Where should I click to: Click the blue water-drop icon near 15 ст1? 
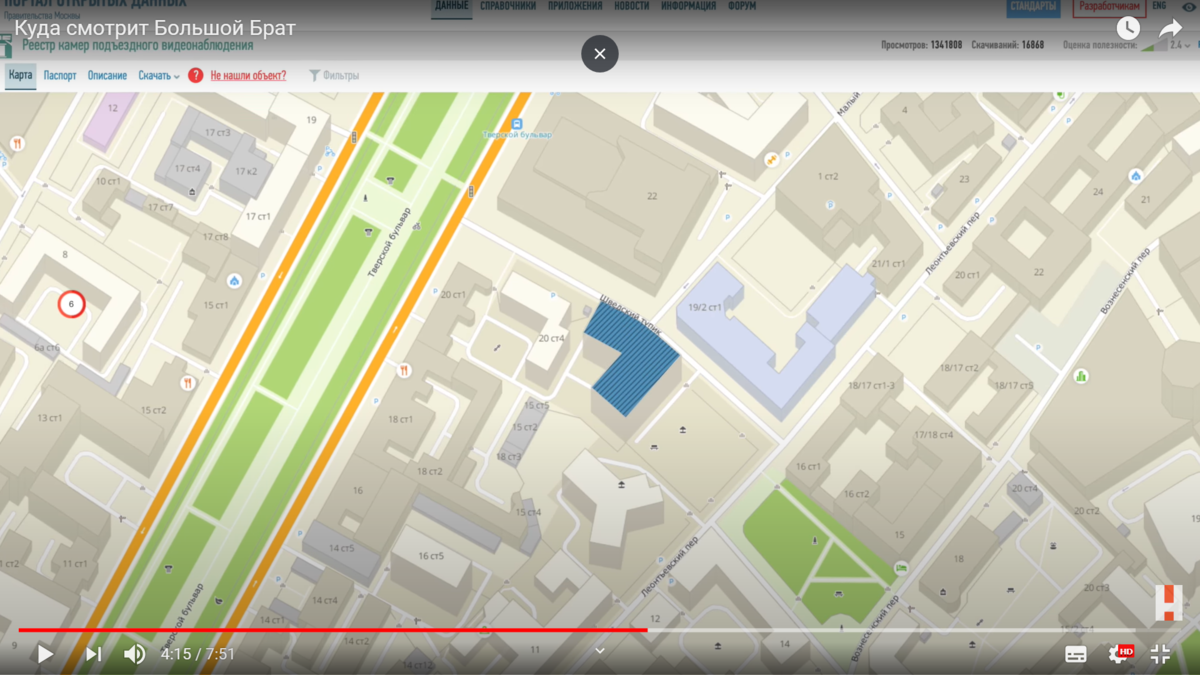click(234, 282)
